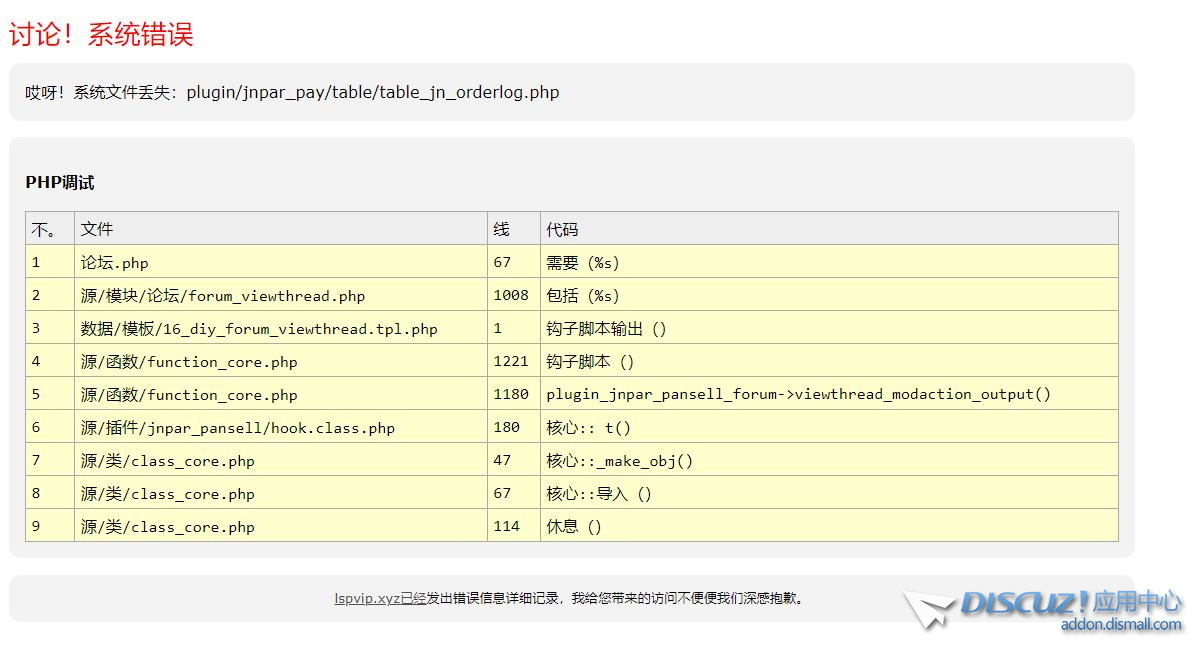1200x650 pixels.
Task: Select the jnpar_pansell/hook.class.php file cell
Action: click(237, 428)
